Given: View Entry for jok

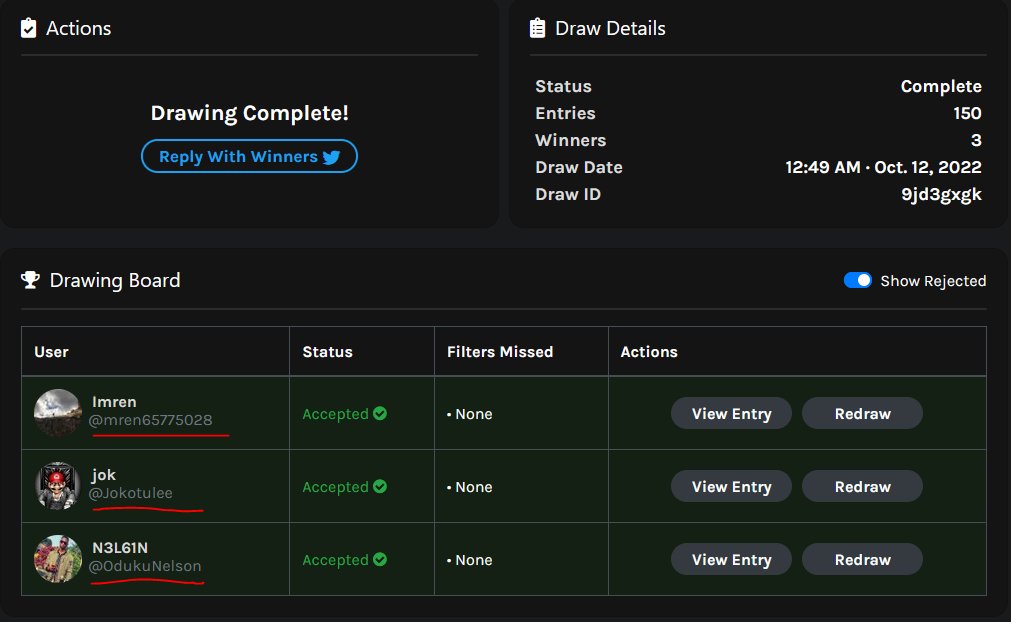Looking at the screenshot, I should point(731,486).
